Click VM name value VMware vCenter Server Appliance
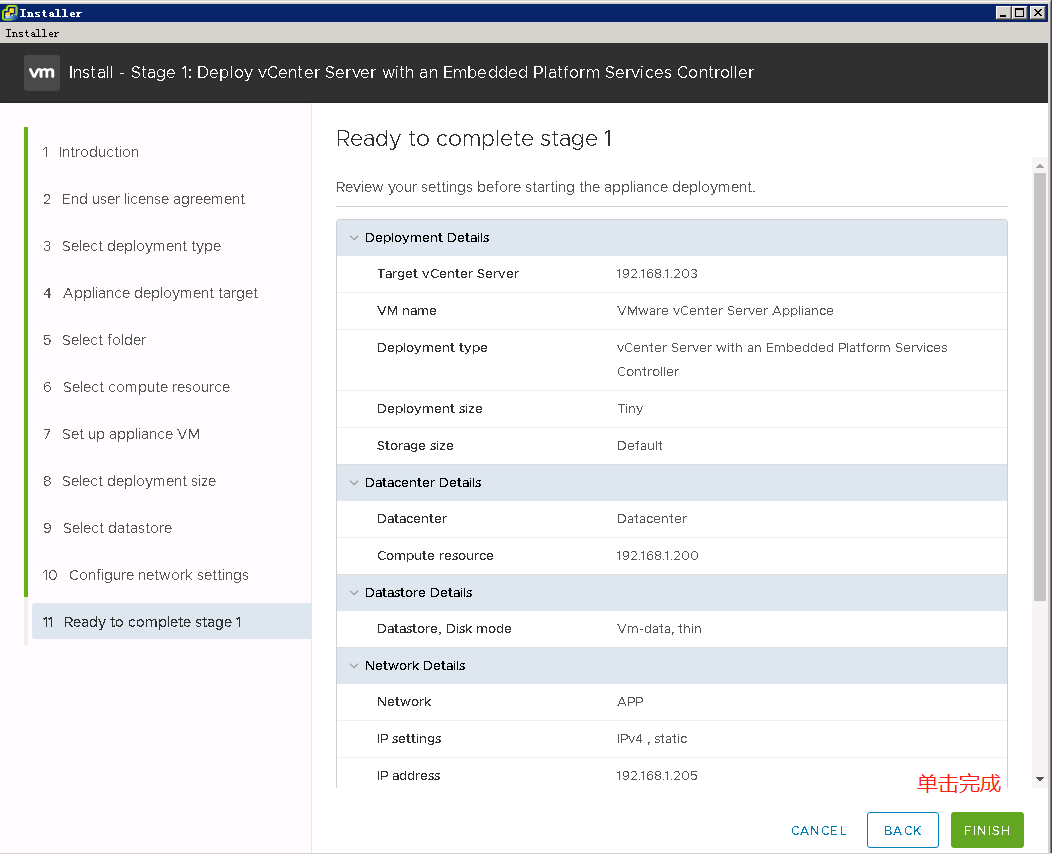The width and height of the screenshot is (1052, 855). tap(725, 311)
